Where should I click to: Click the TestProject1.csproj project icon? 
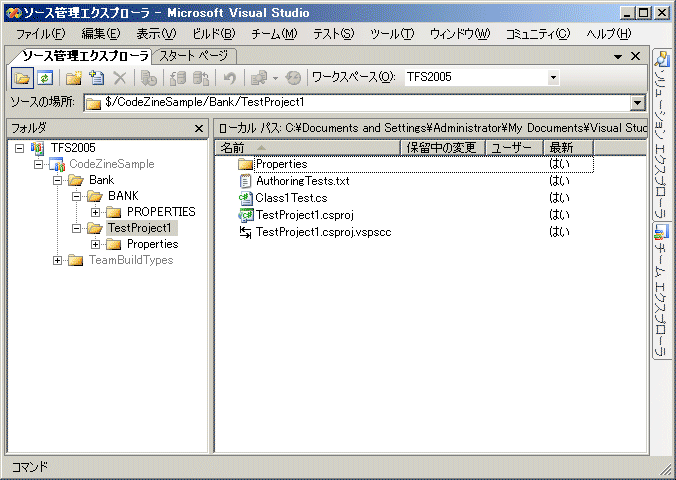[x=246, y=215]
